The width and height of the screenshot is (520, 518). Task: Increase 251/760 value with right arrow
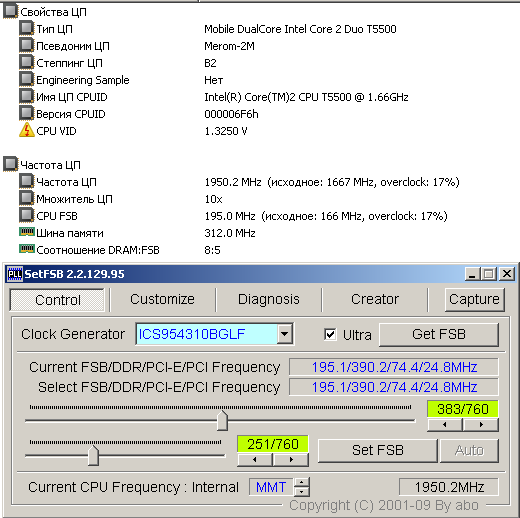(291, 460)
